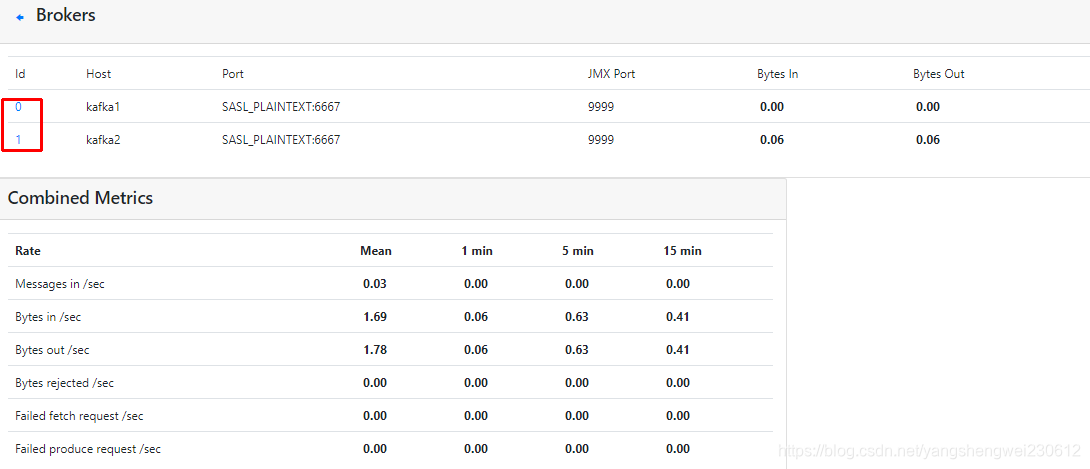Click the Brokers page heading
This screenshot has width=1090, height=469.
click(66, 15)
